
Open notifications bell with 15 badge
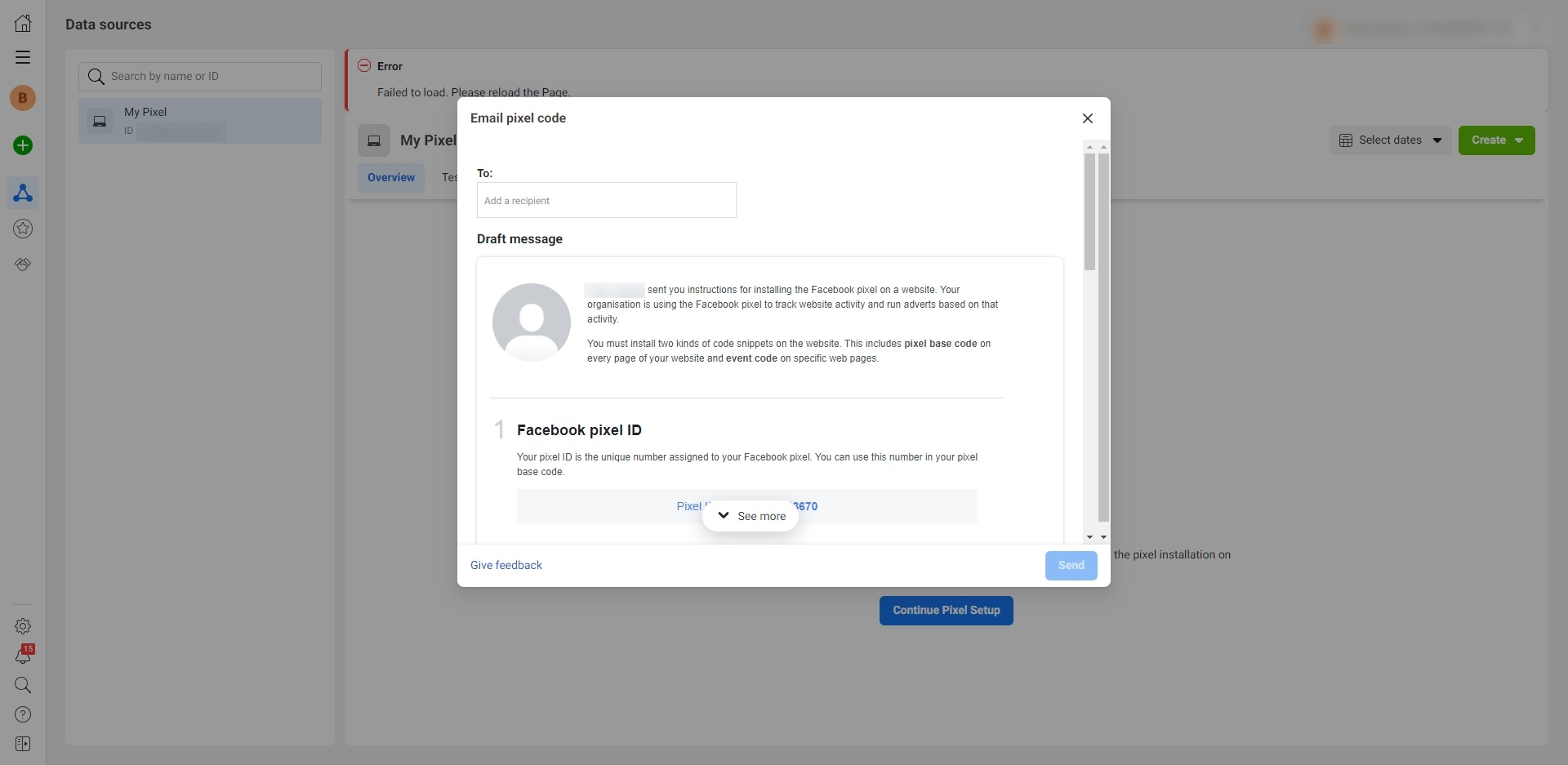coord(23,655)
